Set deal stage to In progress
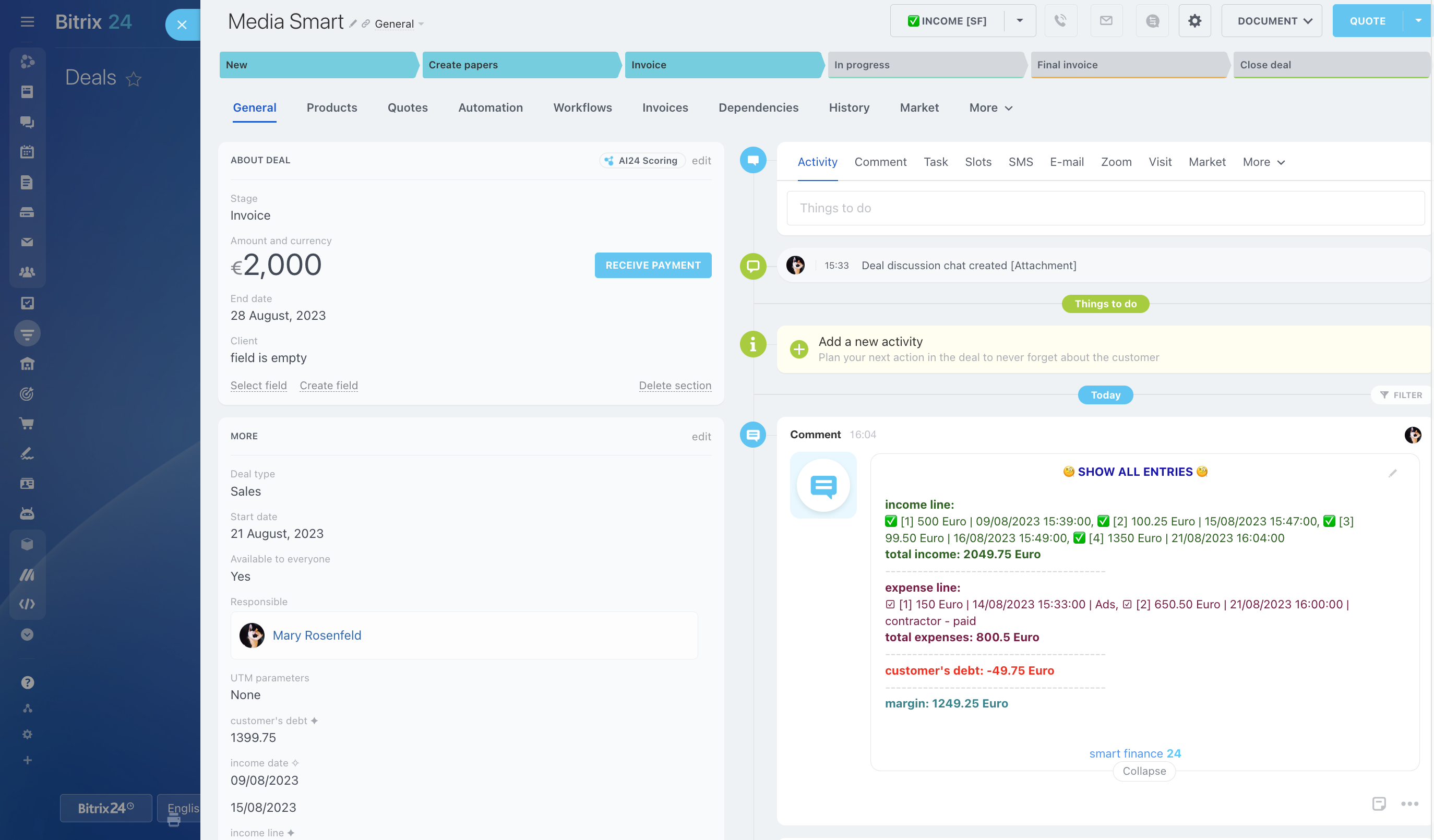 click(x=925, y=65)
